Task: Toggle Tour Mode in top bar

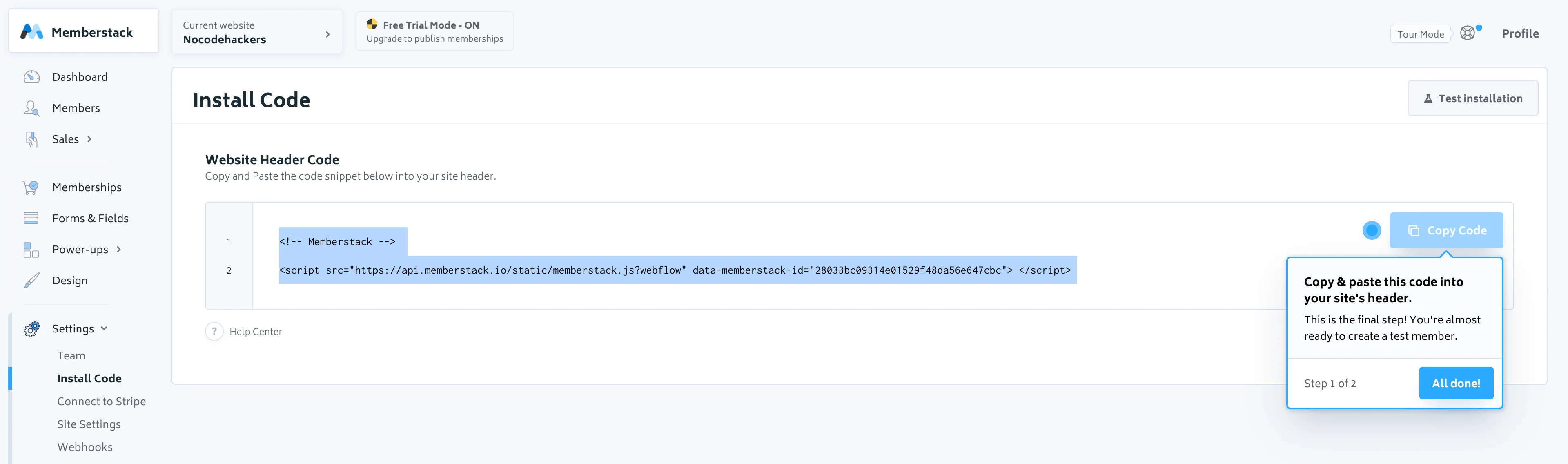Action: pos(1420,34)
